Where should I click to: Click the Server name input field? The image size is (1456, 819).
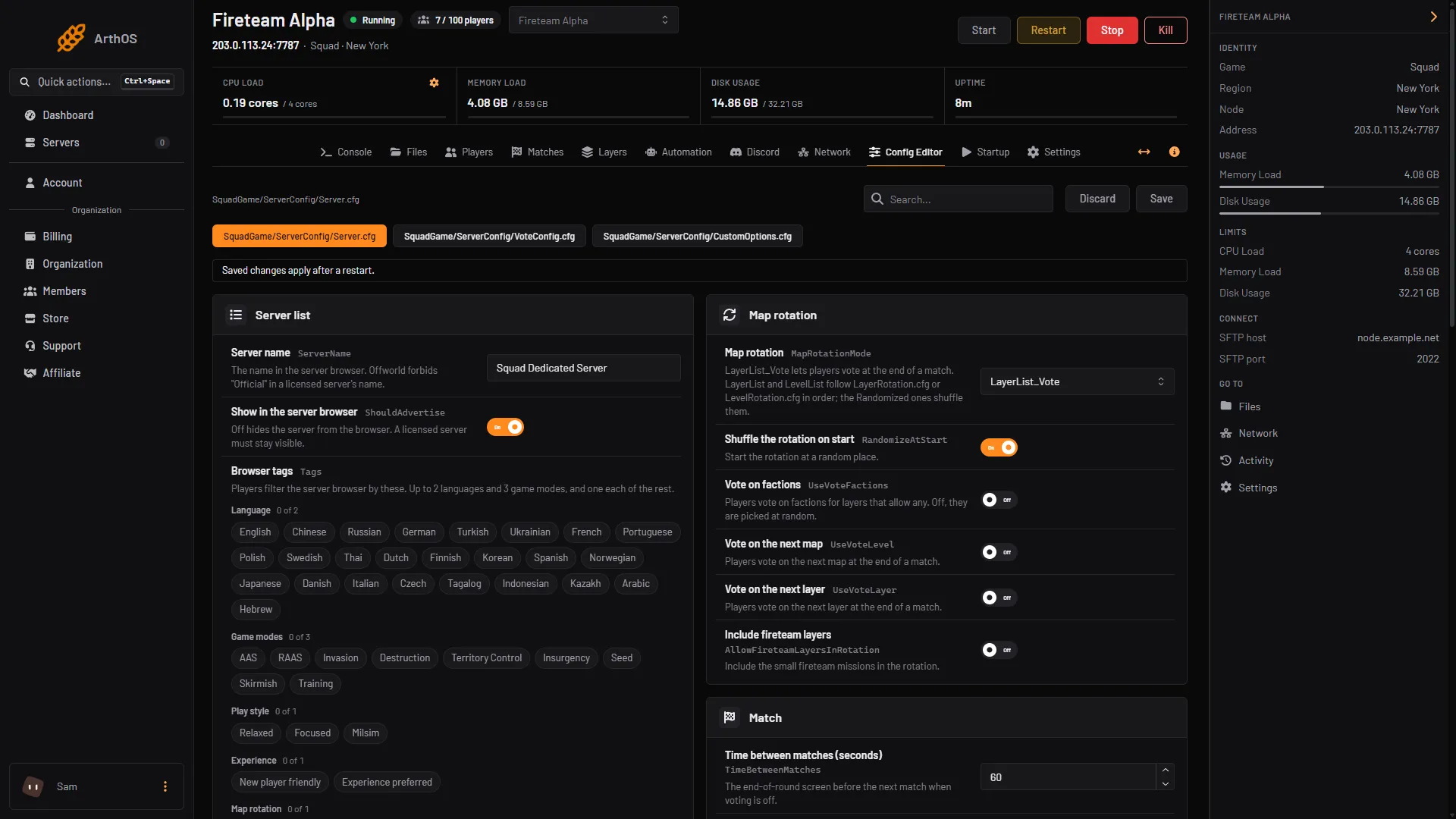(583, 368)
